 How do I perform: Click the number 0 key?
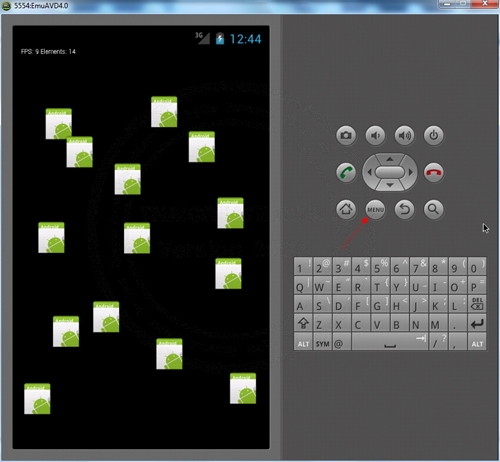[477, 266]
